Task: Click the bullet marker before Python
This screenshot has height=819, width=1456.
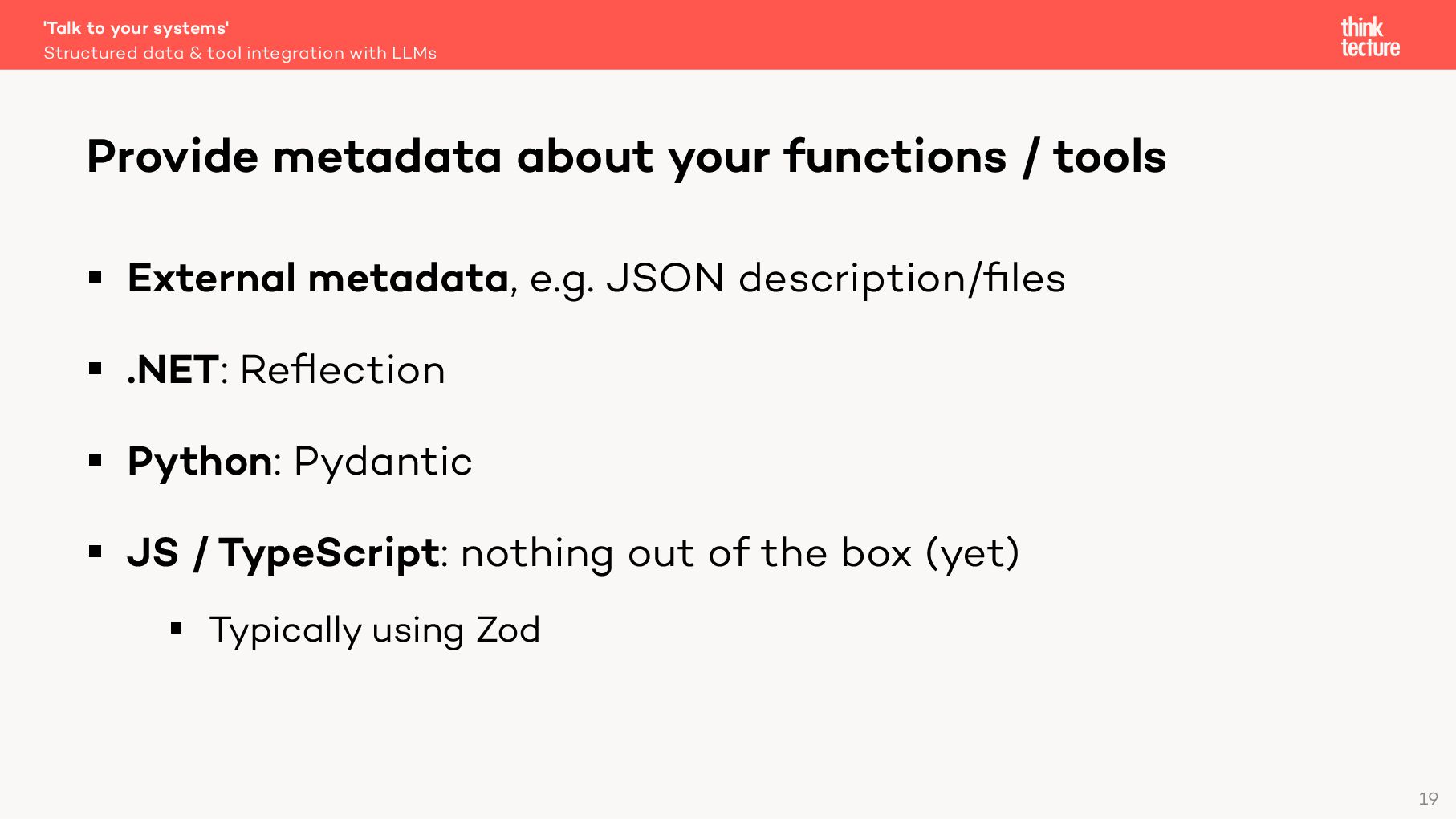Action: point(96,461)
